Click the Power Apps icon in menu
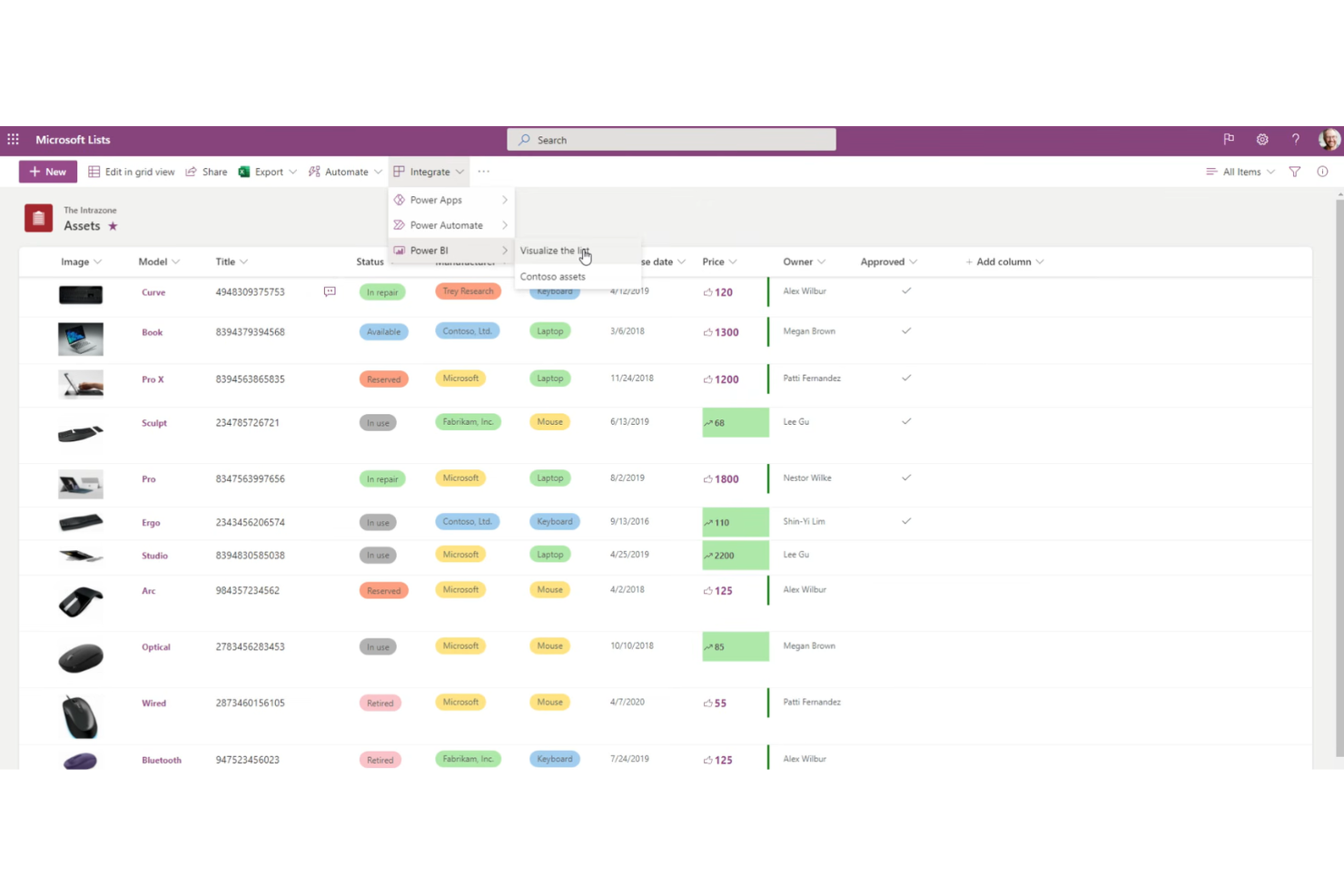Viewport: 1344px width, 896px height. (x=399, y=200)
